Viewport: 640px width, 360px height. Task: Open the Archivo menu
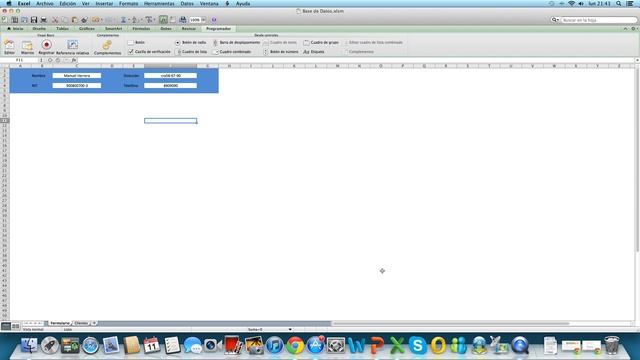click(45, 3)
